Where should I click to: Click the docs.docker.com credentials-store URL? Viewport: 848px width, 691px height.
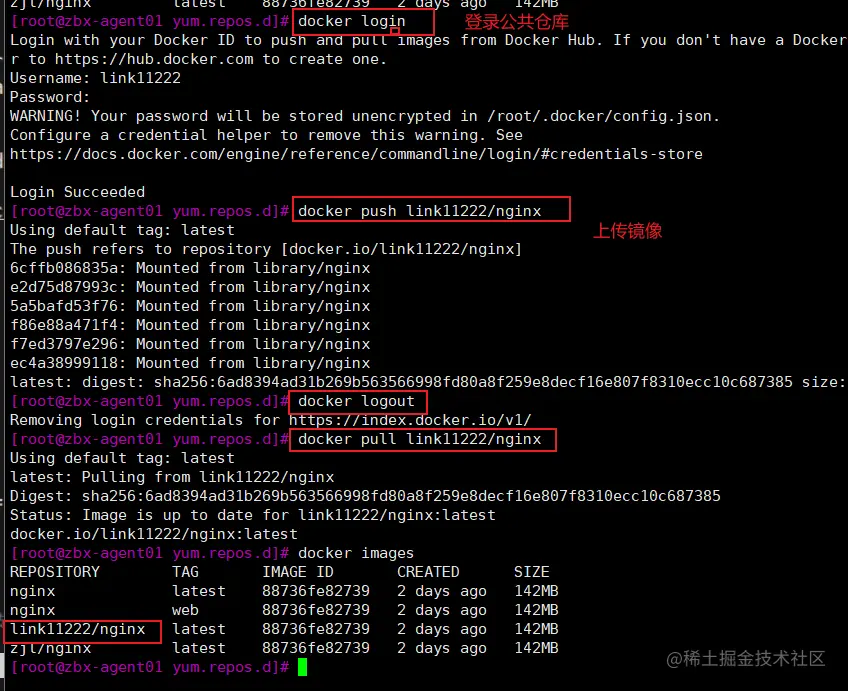(356, 154)
